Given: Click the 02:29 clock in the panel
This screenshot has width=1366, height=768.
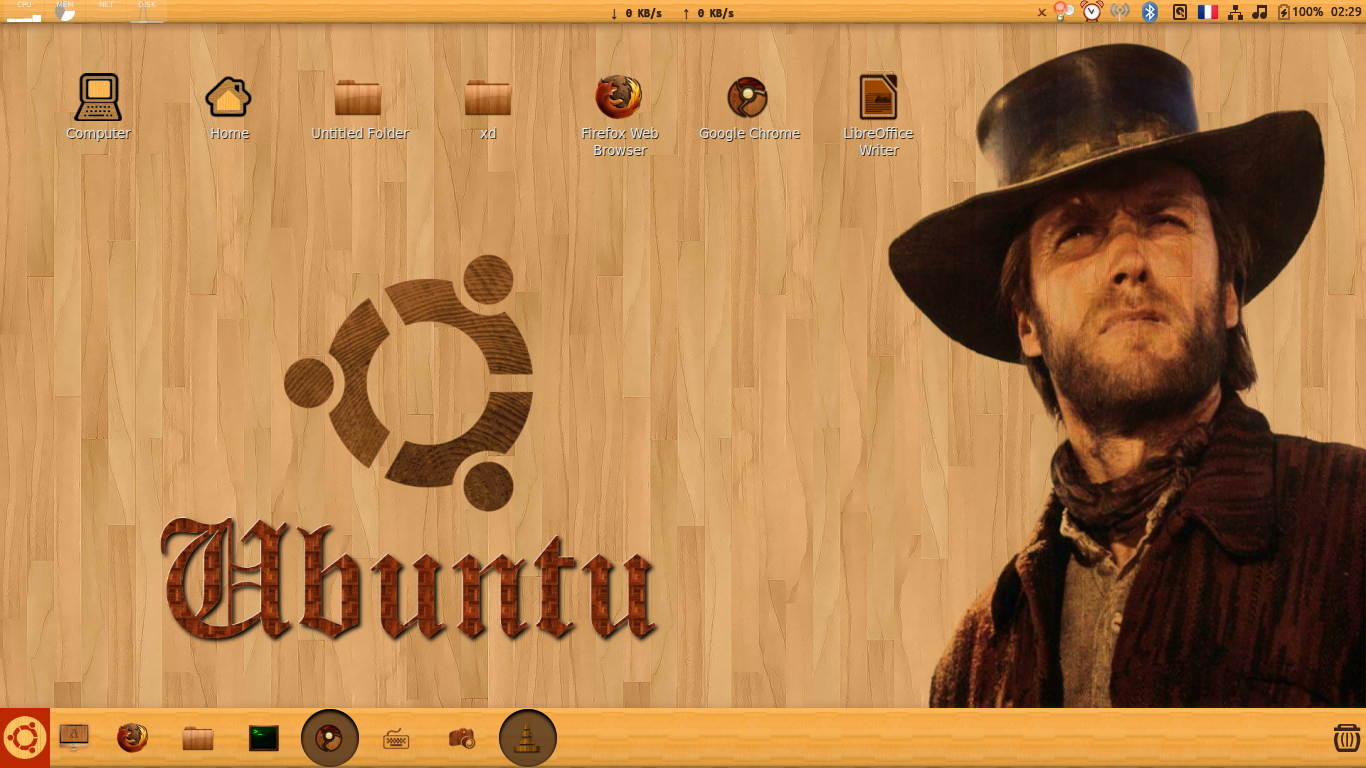Looking at the screenshot, I should coord(1345,12).
